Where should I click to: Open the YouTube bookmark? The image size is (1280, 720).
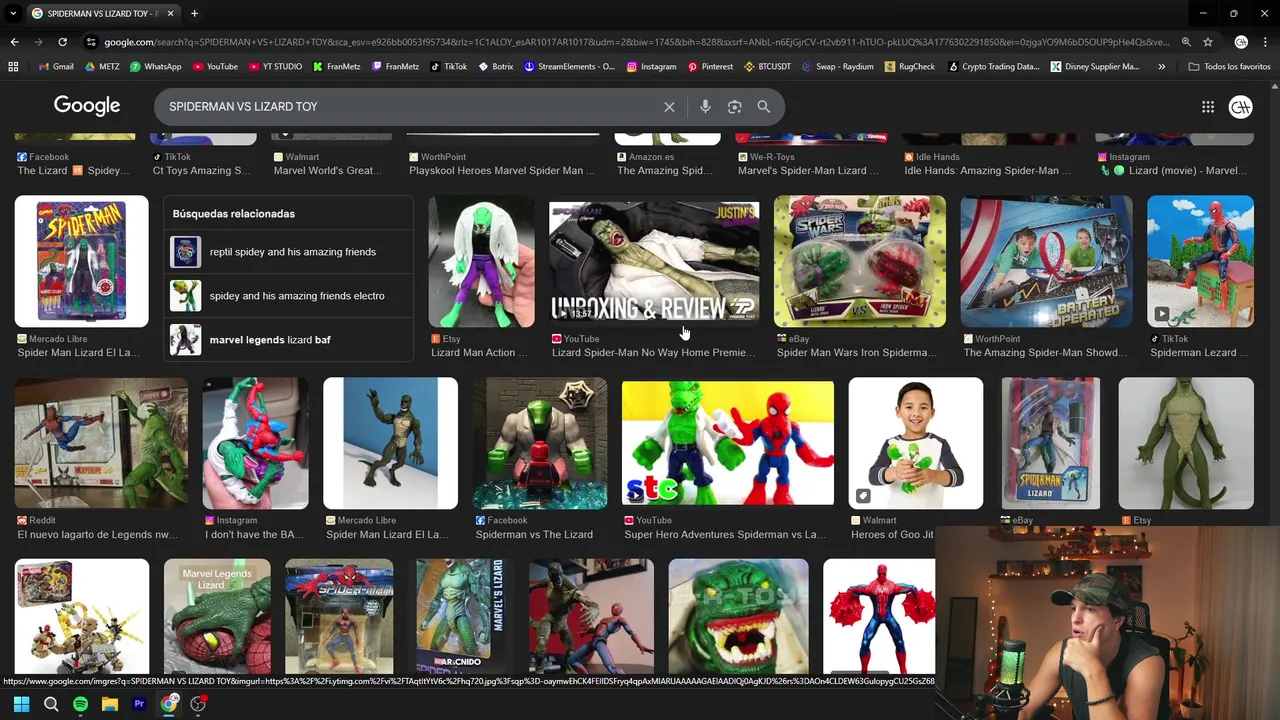click(215, 67)
